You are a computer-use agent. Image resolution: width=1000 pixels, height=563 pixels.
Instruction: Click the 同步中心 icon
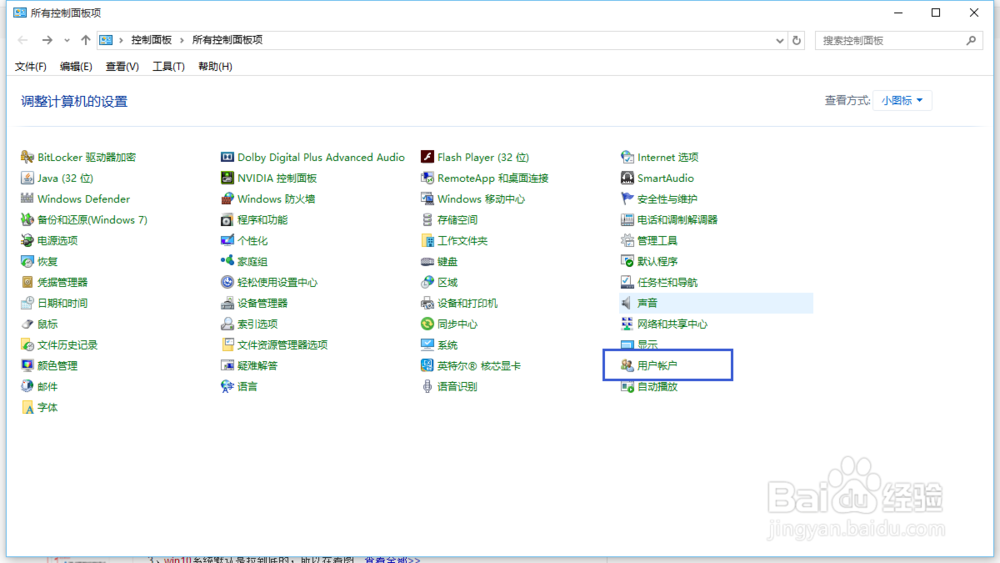(x=427, y=324)
